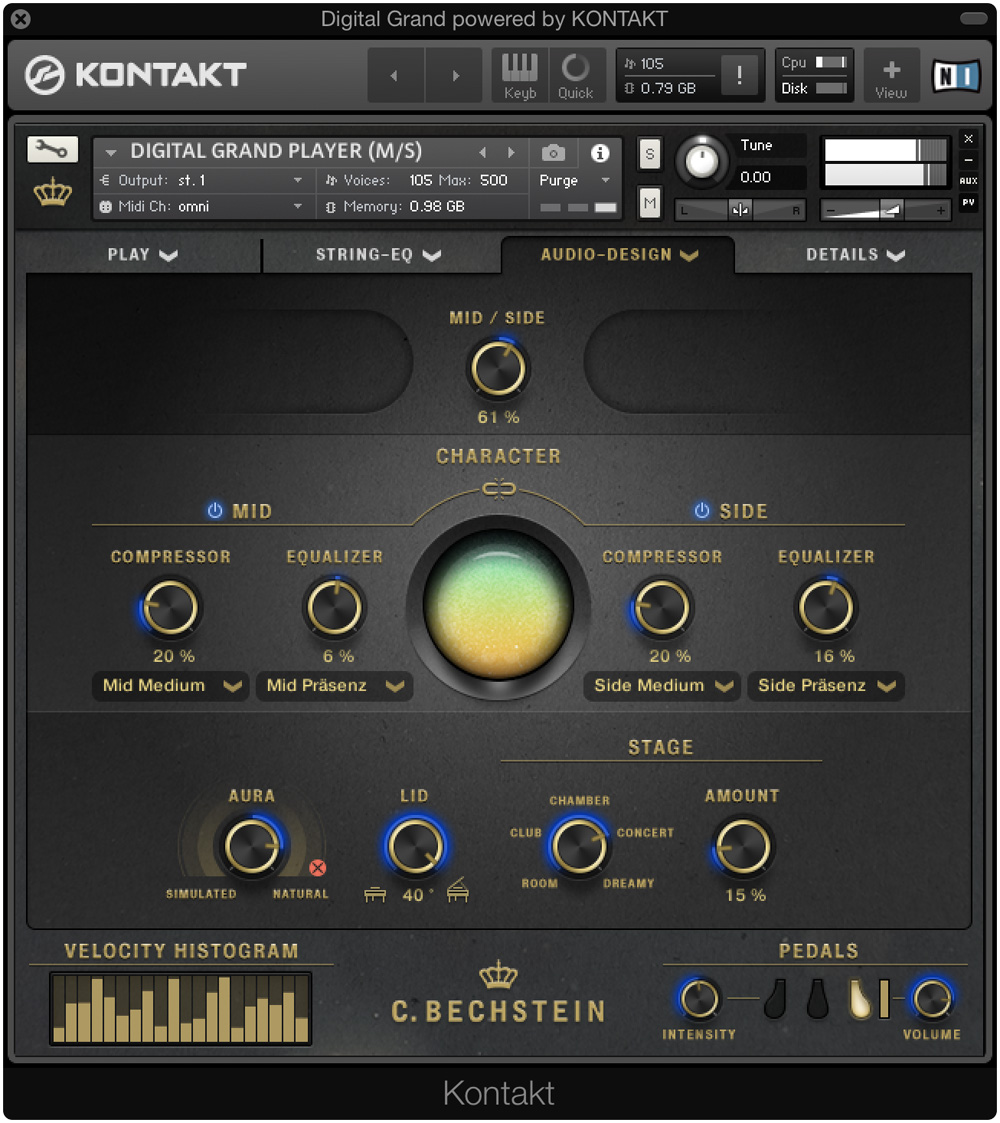Open the Midi Ch omni dropdown
1000x1123 pixels.
(x=203, y=207)
